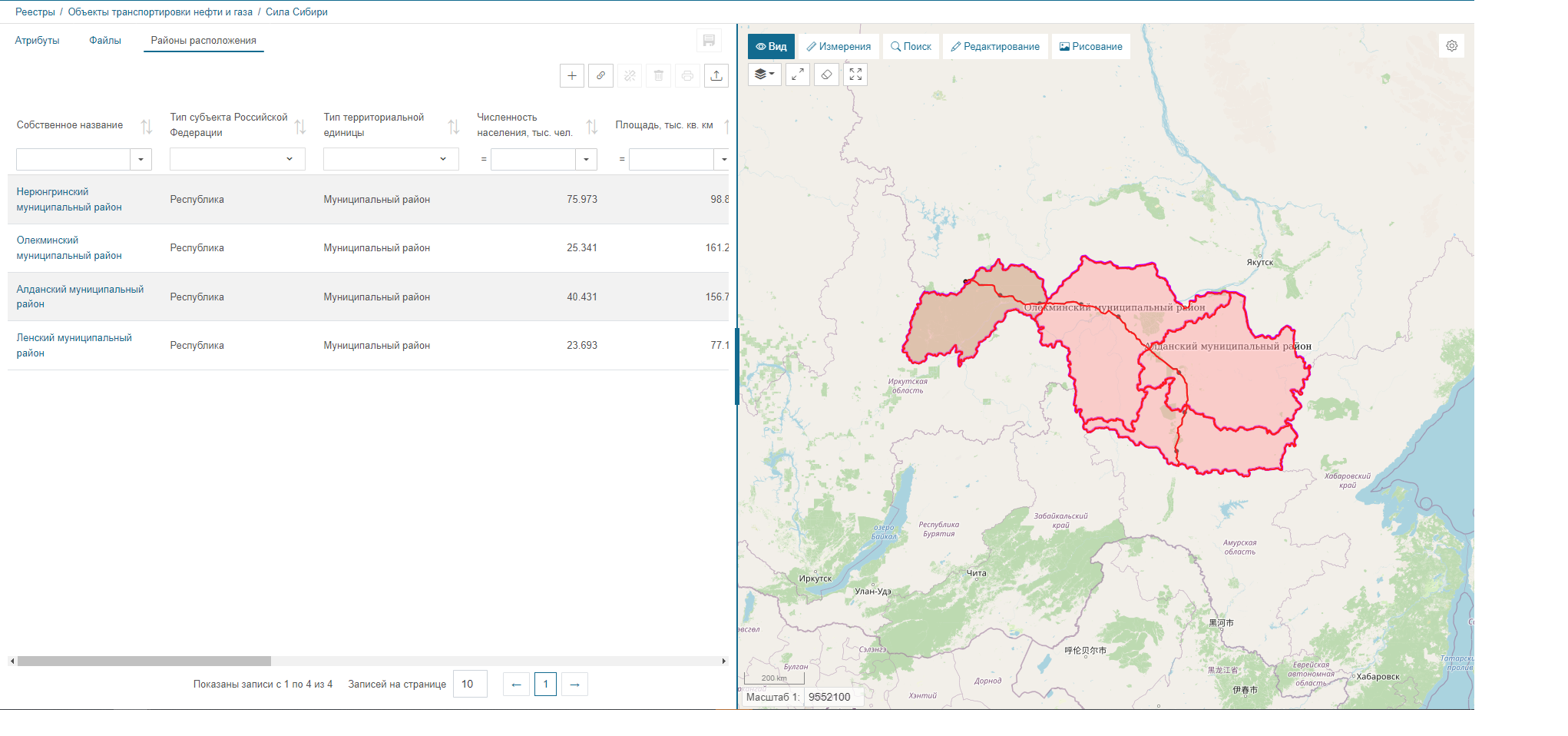
Task: Sort by Численность населения column arrows
Action: [x=591, y=126]
